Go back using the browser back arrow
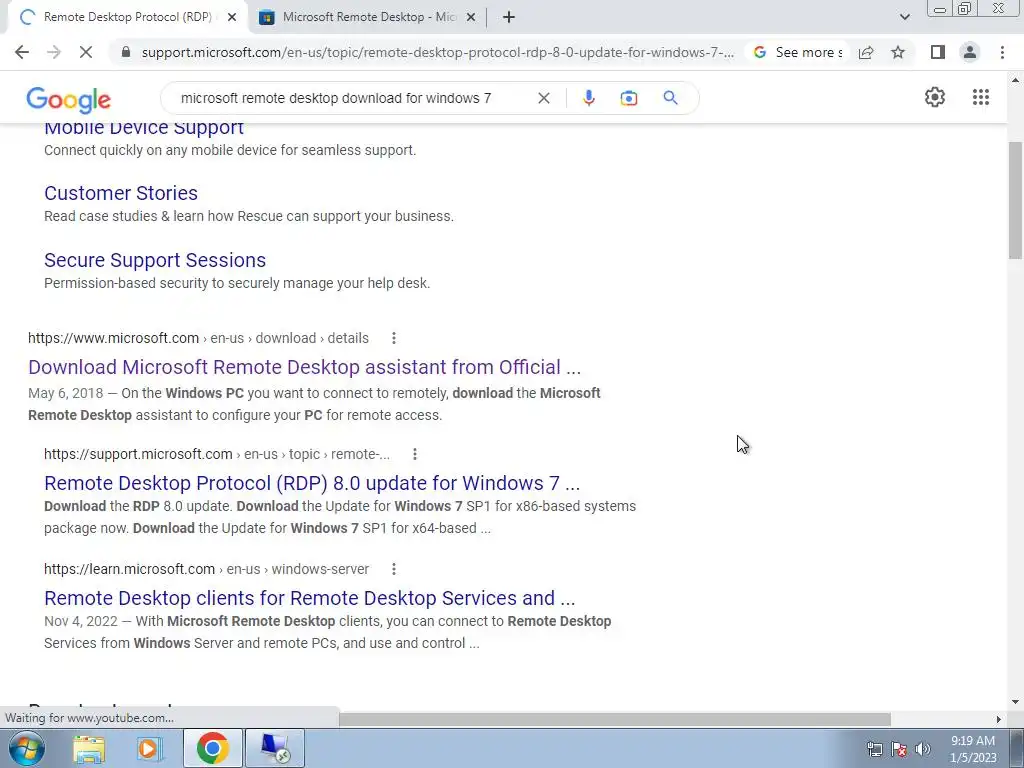Image resolution: width=1024 pixels, height=768 pixels. 22,52
